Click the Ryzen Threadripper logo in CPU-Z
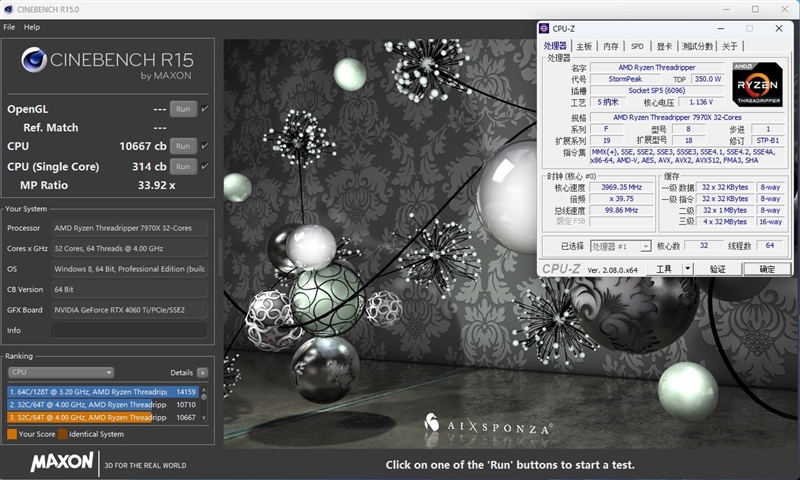The height and width of the screenshot is (480, 800). pyautogui.click(x=758, y=84)
